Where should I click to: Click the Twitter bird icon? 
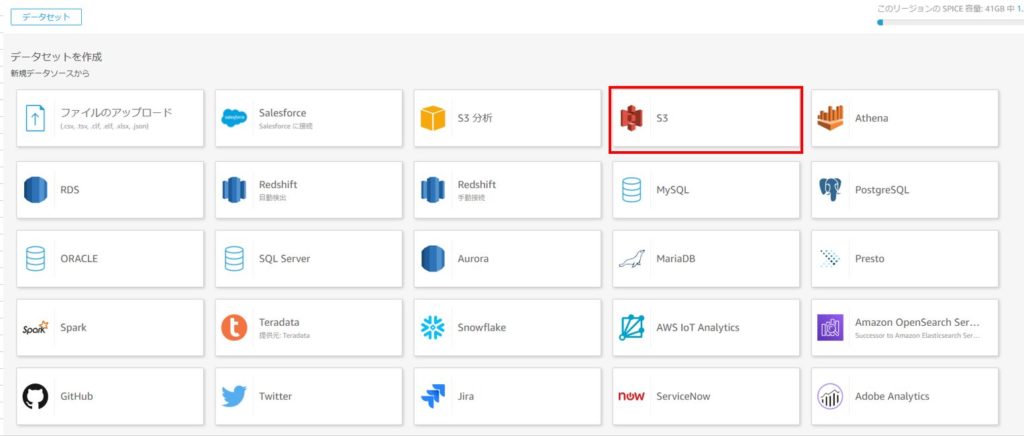click(234, 396)
